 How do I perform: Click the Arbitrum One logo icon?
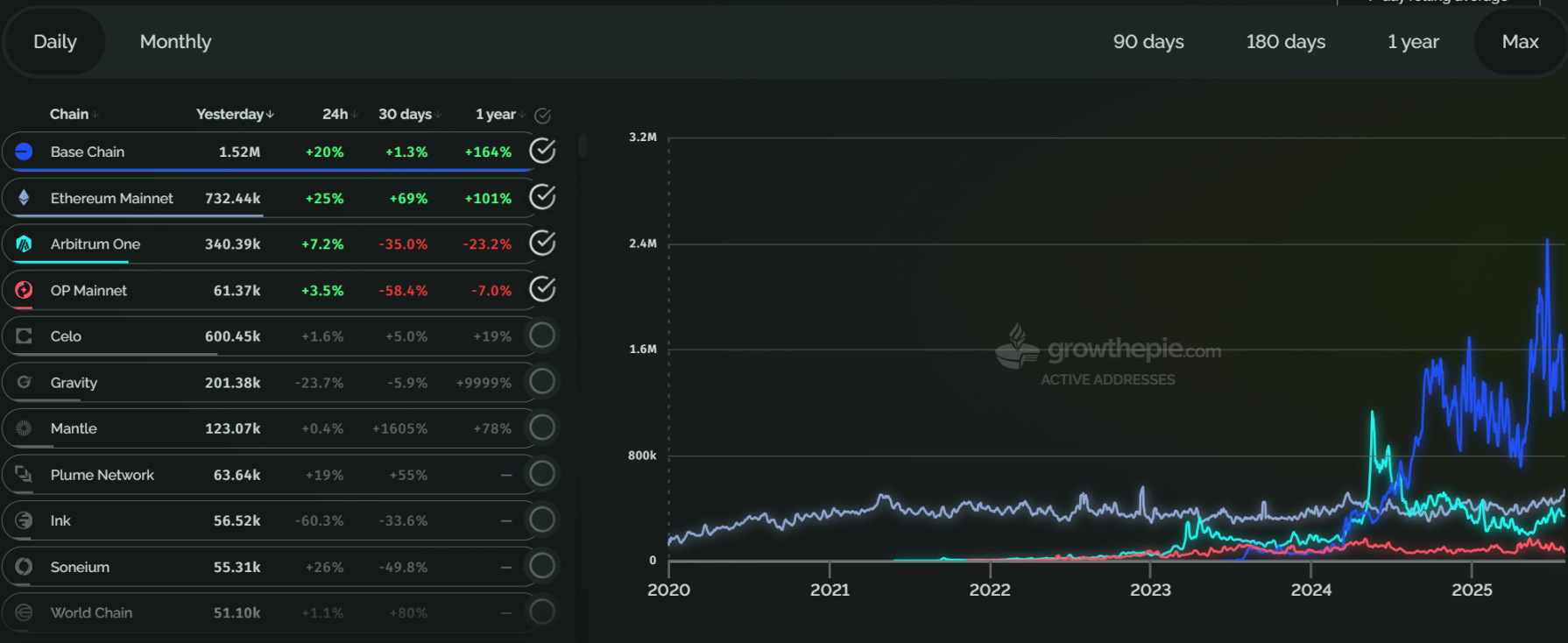(25, 244)
